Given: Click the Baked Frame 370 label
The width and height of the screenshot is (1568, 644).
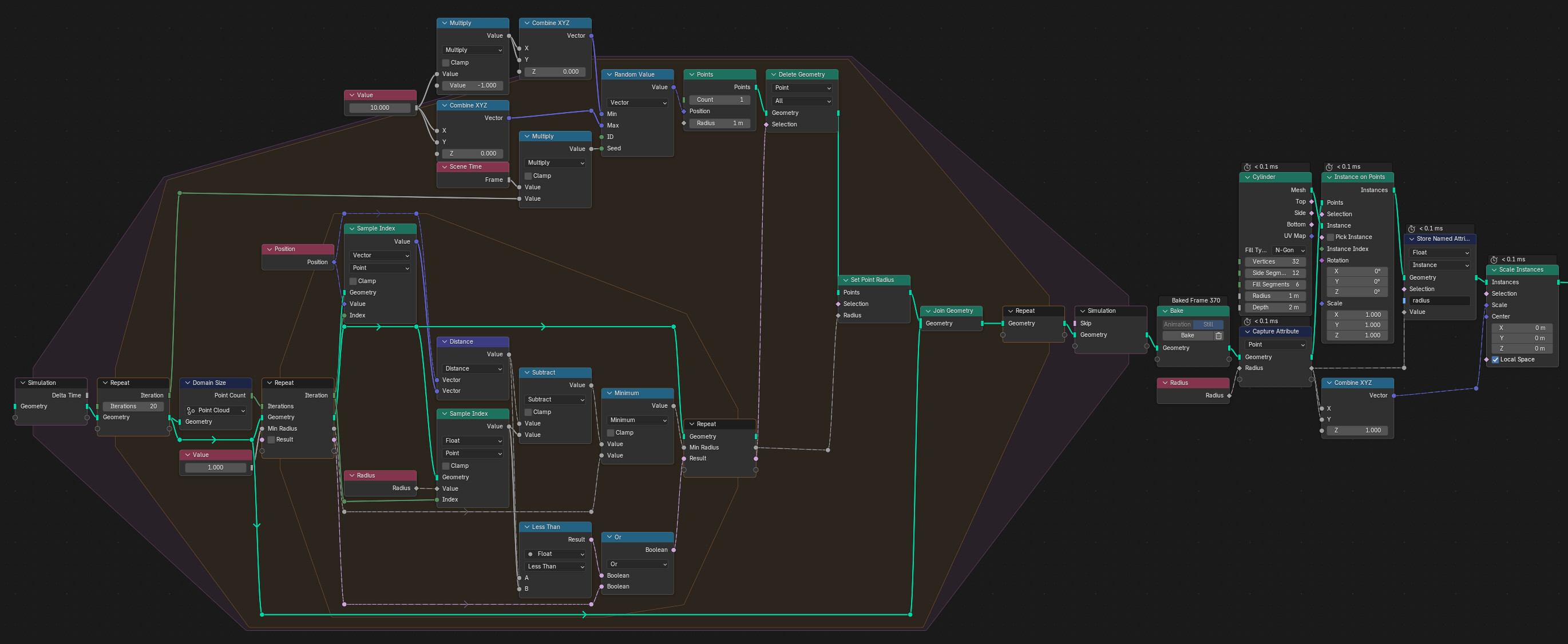Looking at the screenshot, I should coord(1195,300).
